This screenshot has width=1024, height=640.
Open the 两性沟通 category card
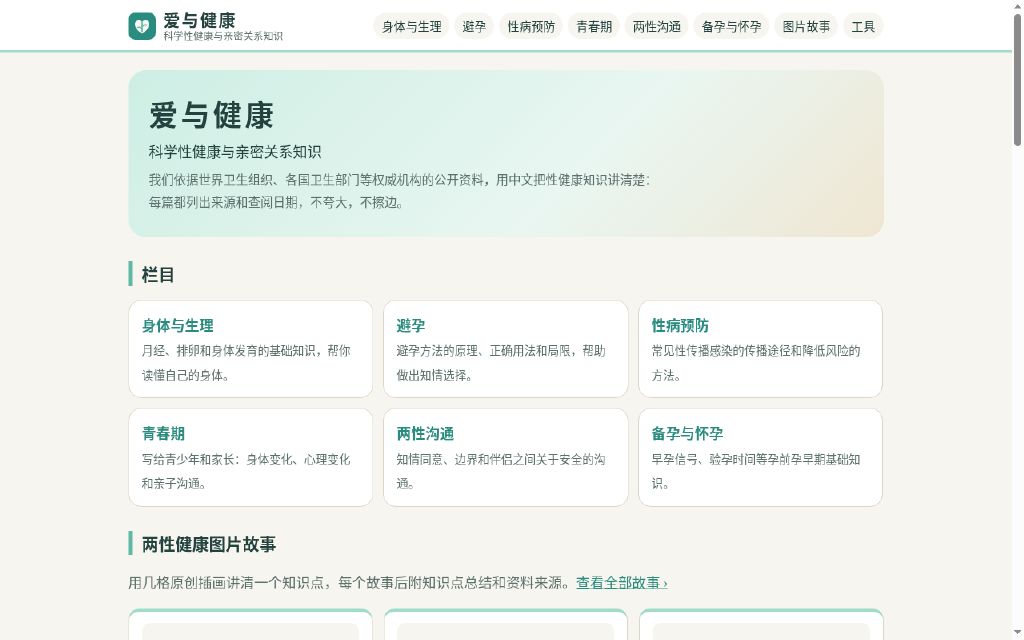[505, 457]
